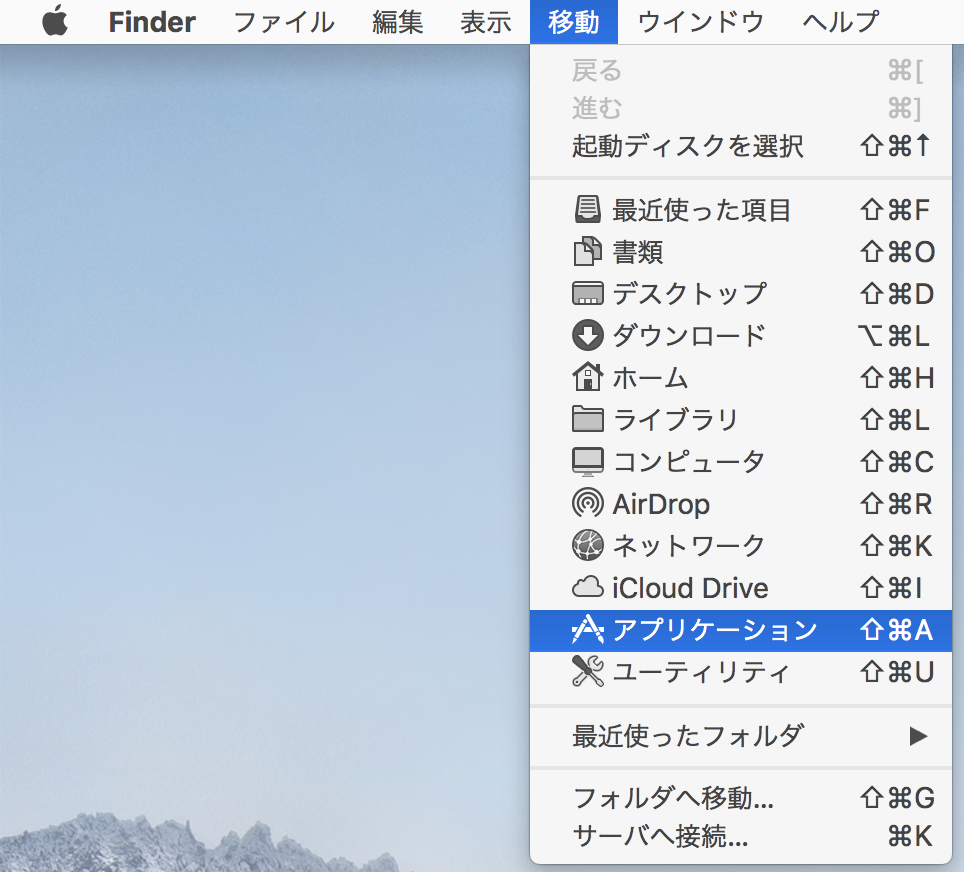Image resolution: width=964 pixels, height=872 pixels.
Task: Select the Desktop icon beside デスクトップ
Action: click(587, 294)
